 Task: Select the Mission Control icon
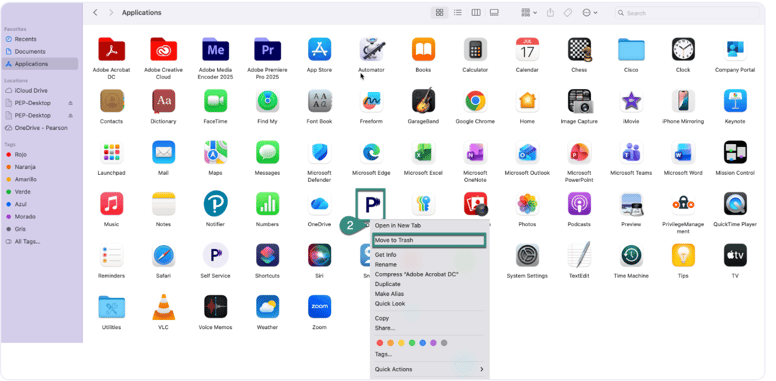(x=735, y=152)
